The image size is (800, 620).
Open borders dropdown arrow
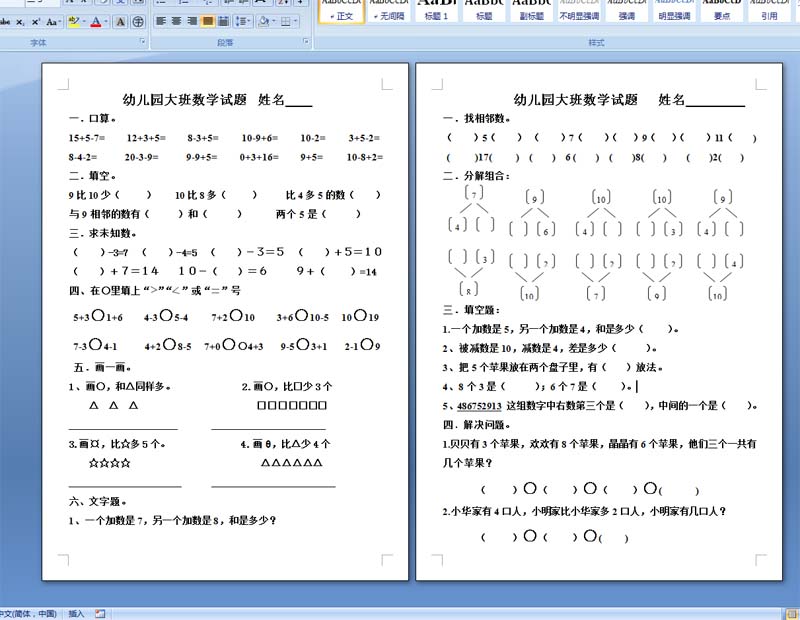pos(296,21)
